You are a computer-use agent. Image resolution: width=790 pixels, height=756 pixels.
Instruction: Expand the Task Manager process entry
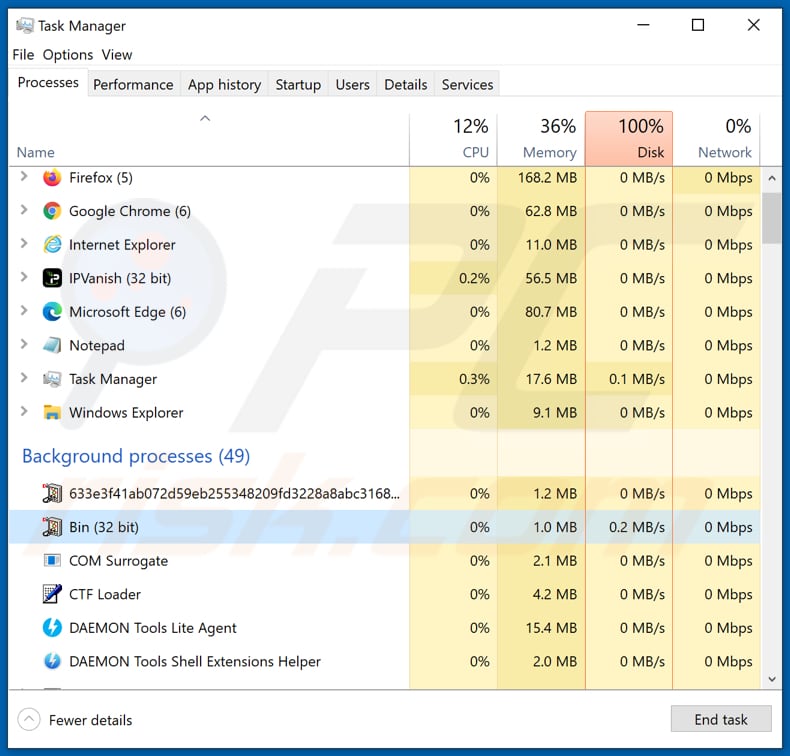click(x=23, y=378)
